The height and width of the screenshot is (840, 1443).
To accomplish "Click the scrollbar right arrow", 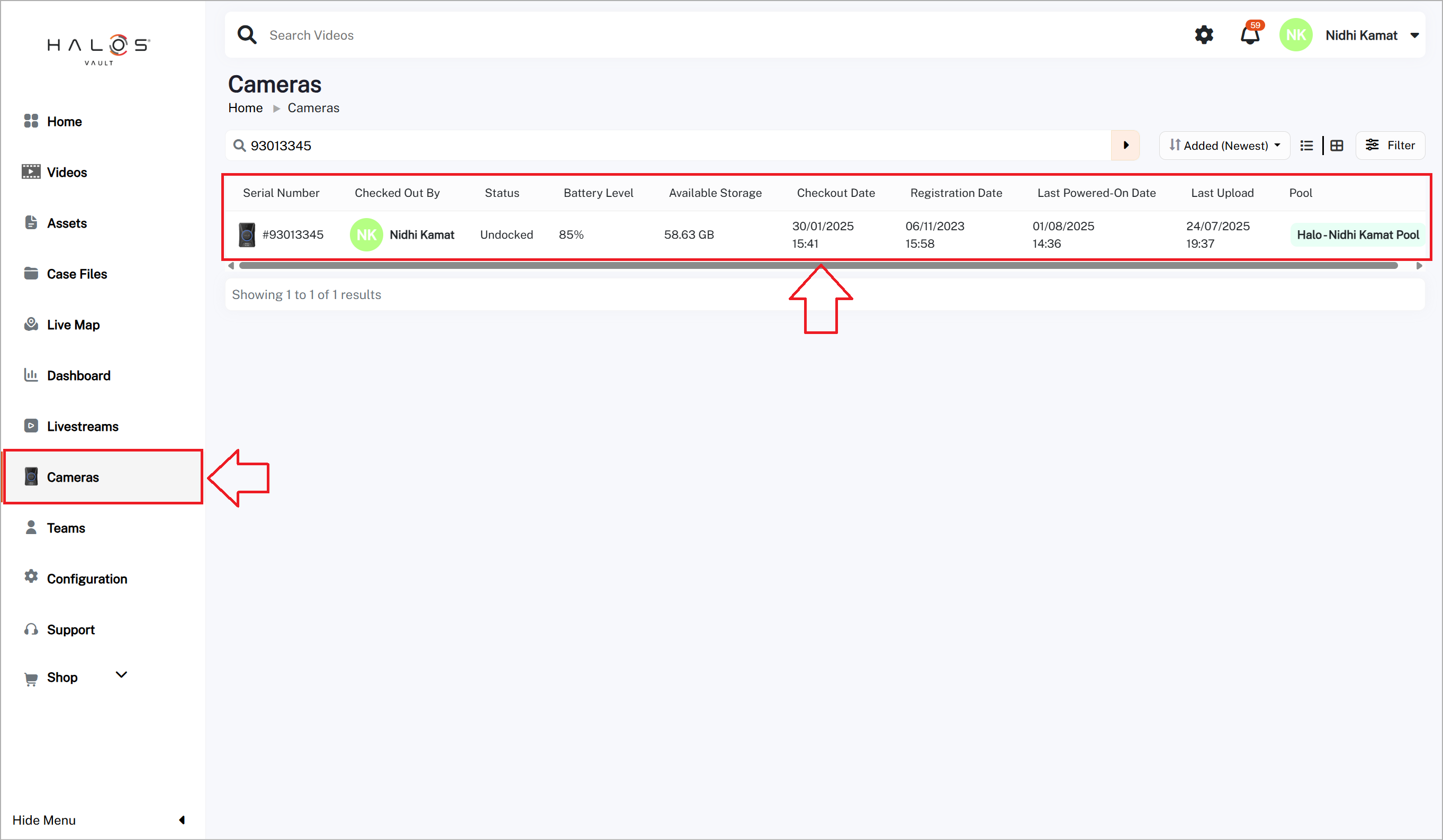I will pos(1419,265).
